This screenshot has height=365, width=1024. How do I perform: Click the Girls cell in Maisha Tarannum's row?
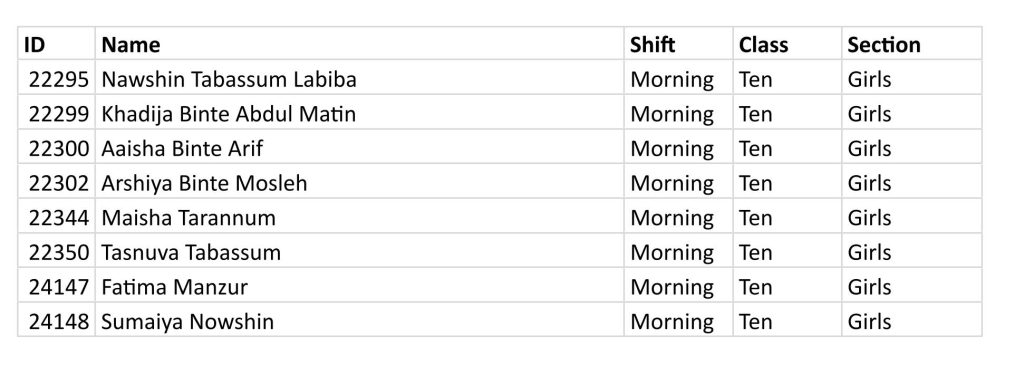(912, 217)
